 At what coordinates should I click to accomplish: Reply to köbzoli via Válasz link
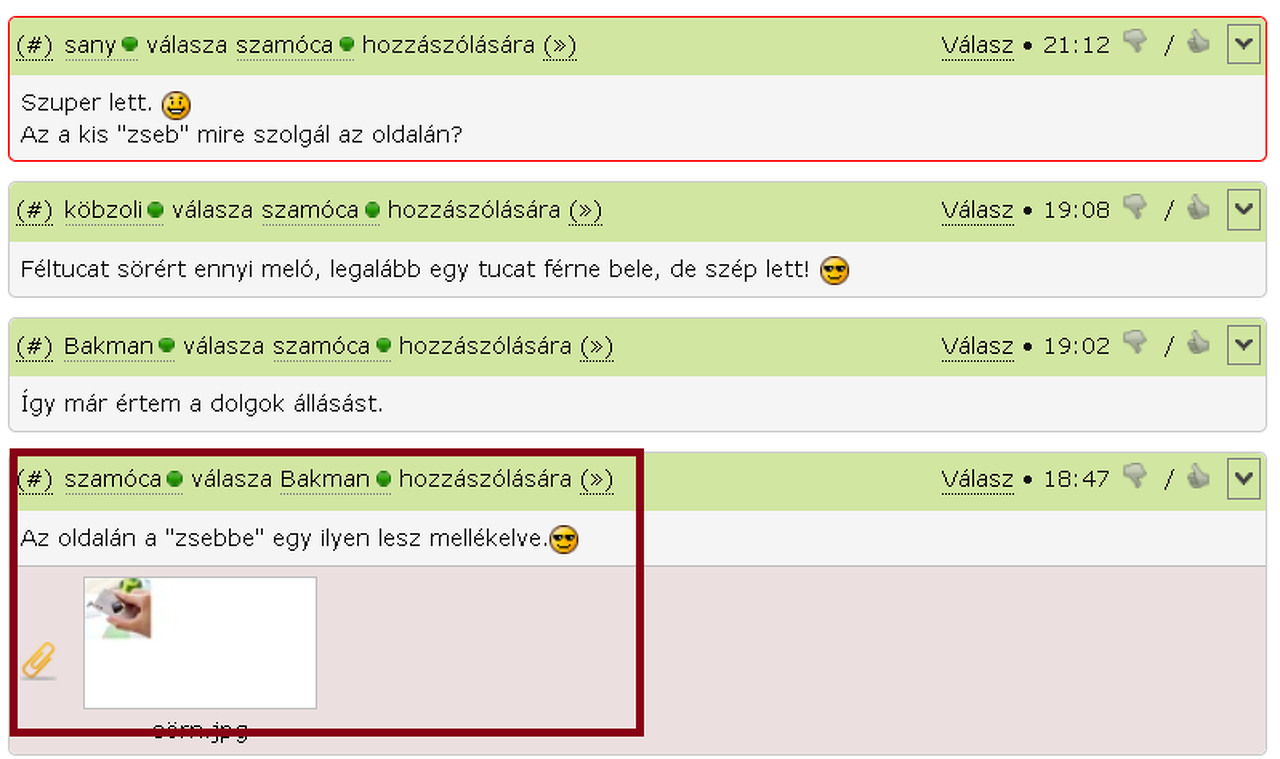(977, 210)
